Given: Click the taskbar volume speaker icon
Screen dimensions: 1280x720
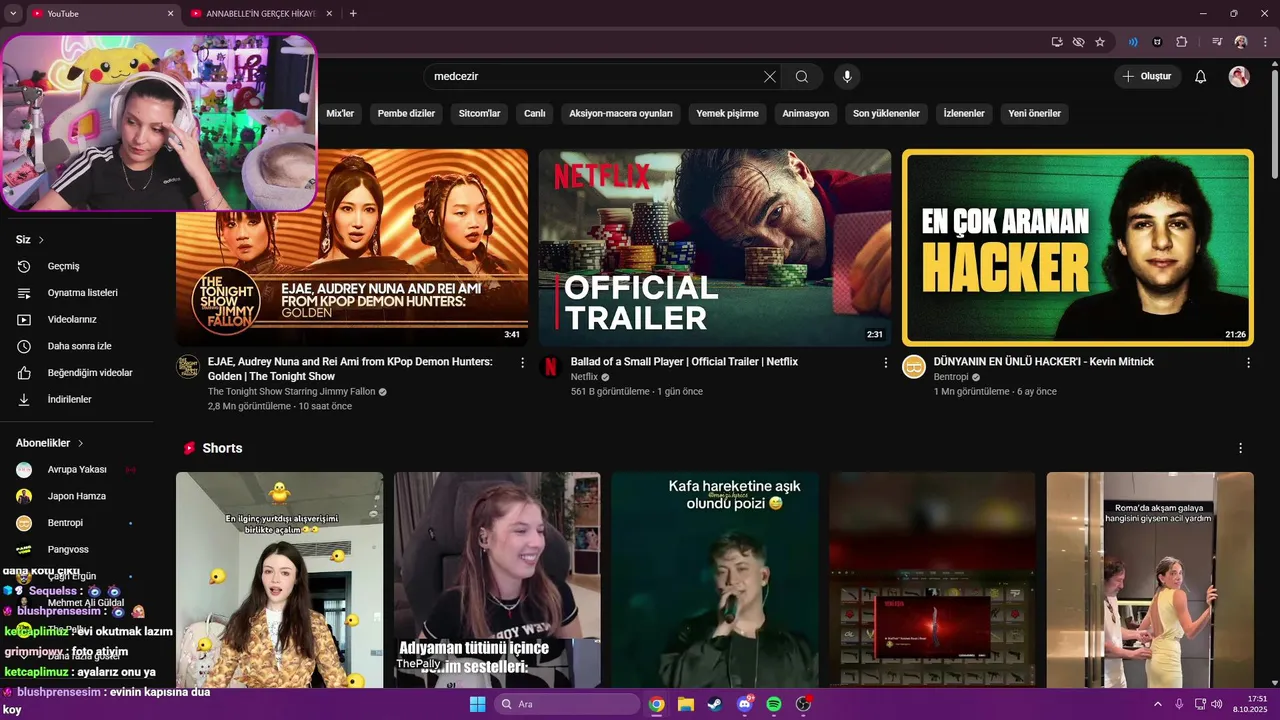Looking at the screenshot, I should tap(1217, 704).
